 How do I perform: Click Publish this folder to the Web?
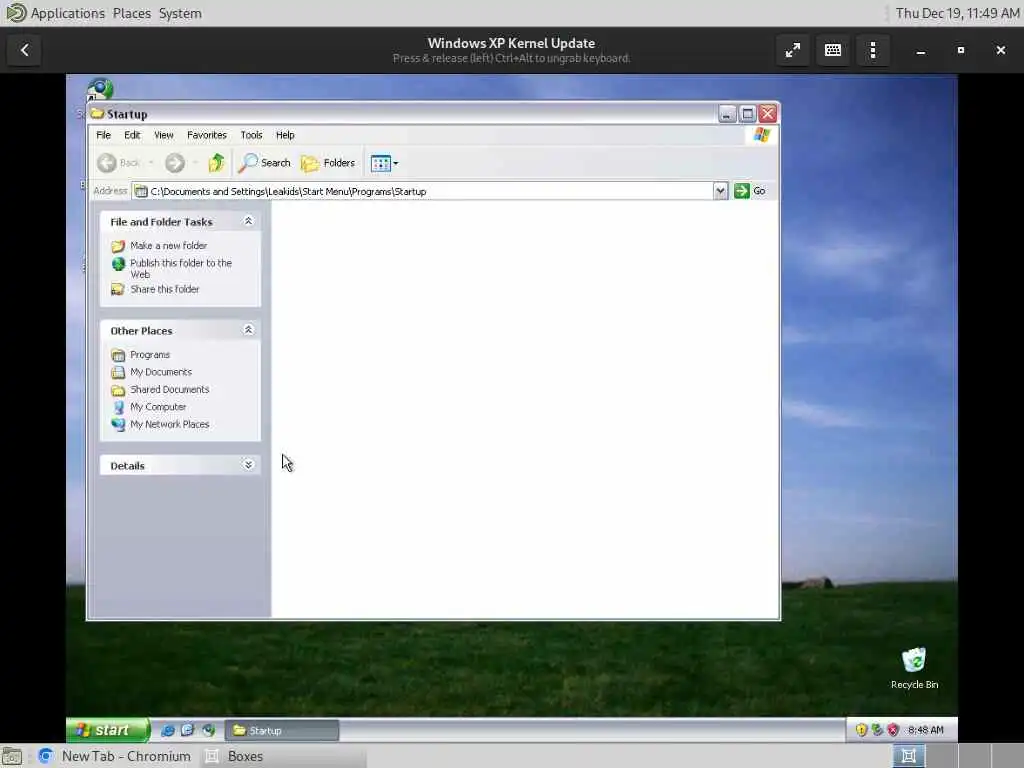[181, 268]
